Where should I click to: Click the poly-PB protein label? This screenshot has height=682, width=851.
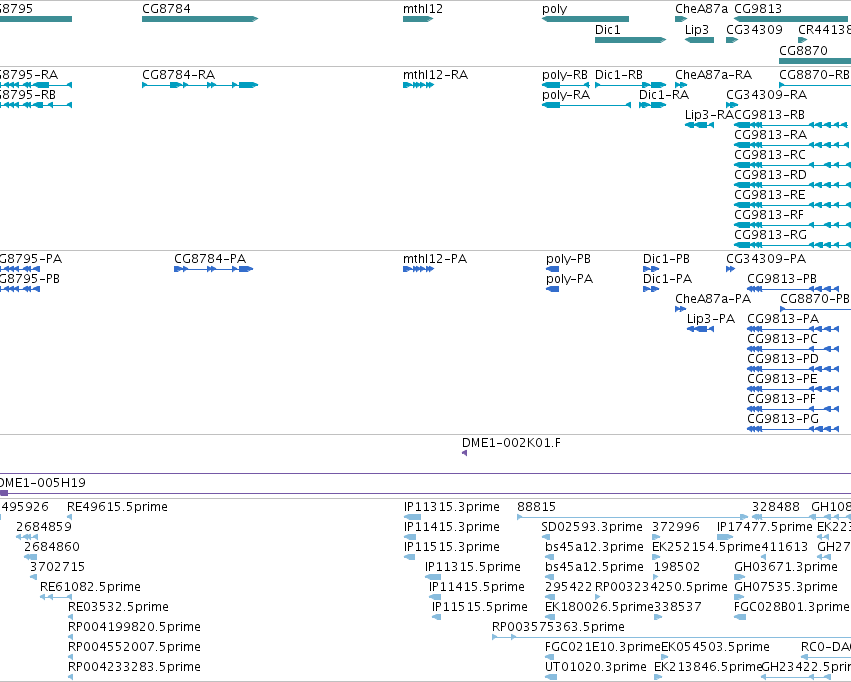(568, 259)
